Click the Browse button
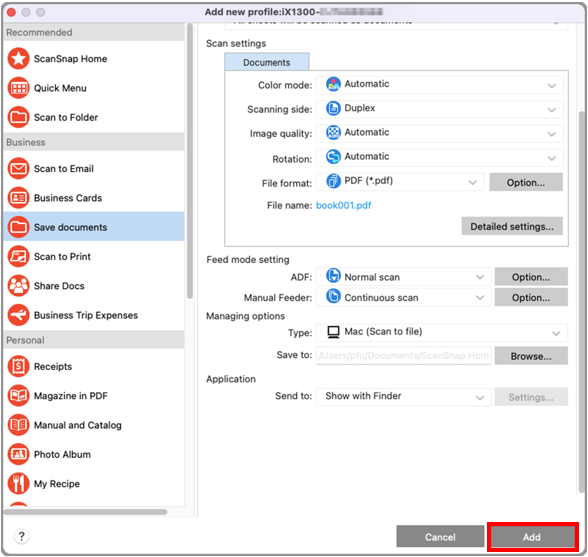The height and width of the screenshot is (557, 588). point(531,356)
